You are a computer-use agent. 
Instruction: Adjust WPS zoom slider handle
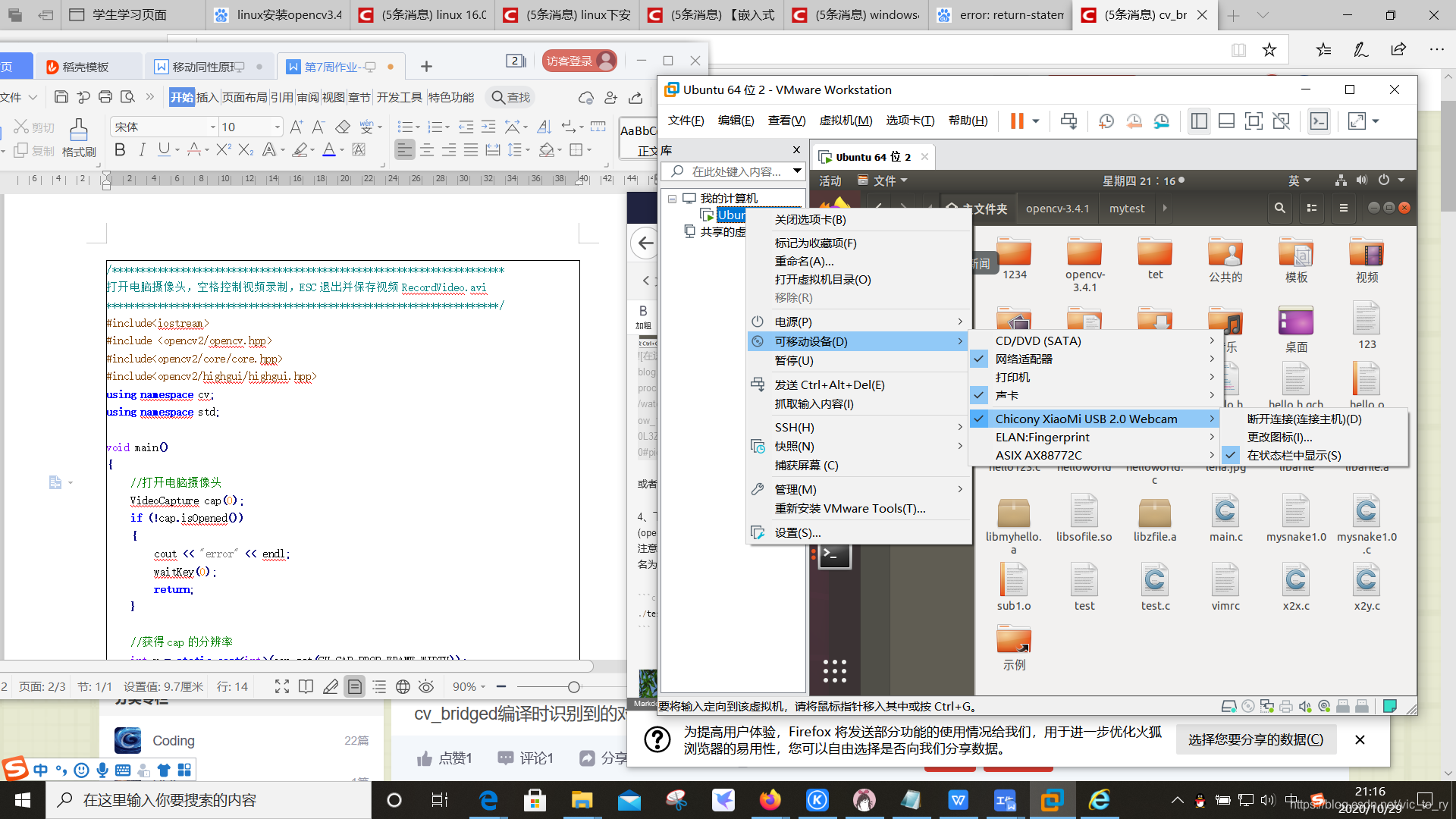574,686
